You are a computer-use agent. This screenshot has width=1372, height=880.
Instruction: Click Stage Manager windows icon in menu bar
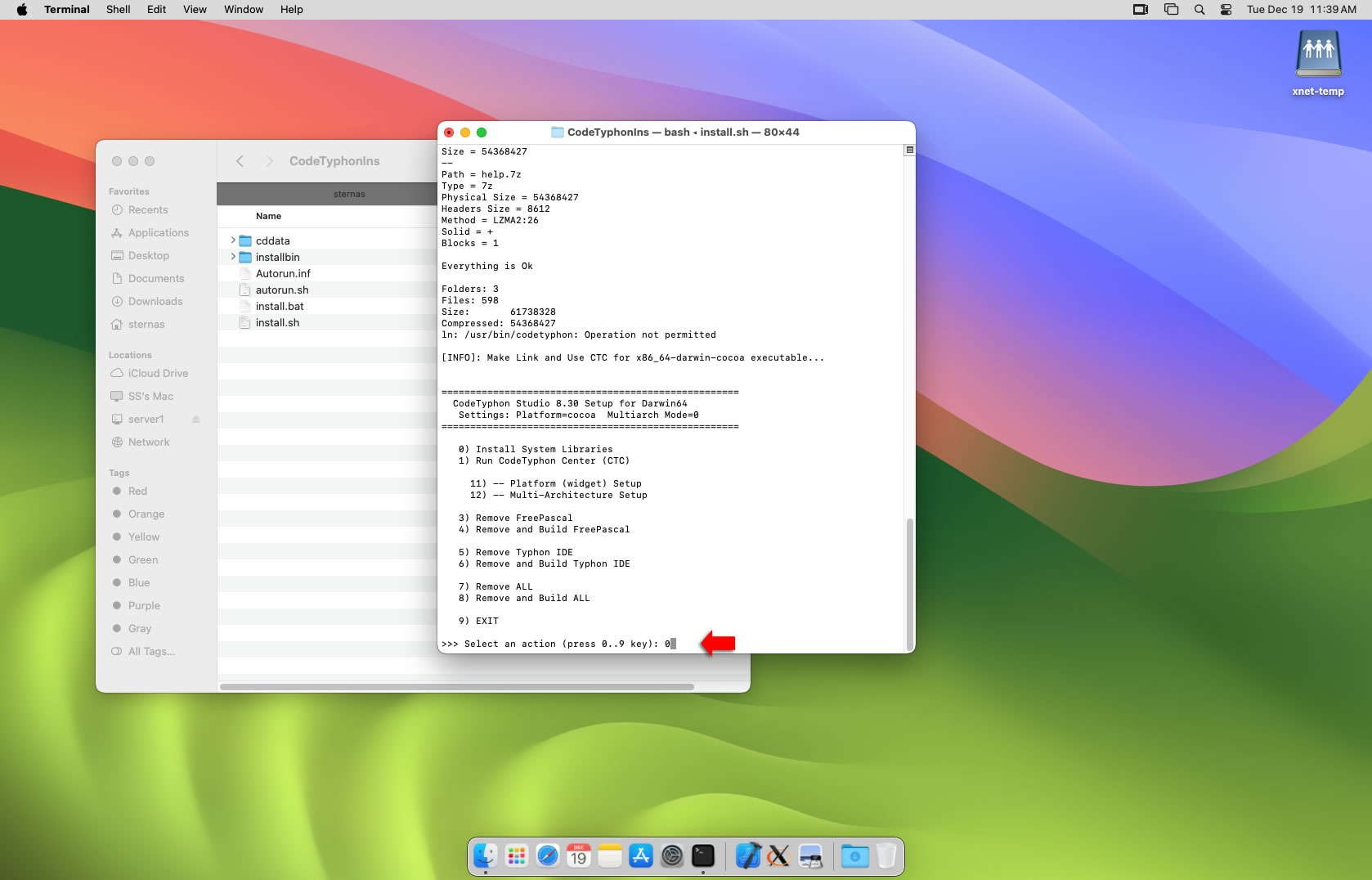[x=1172, y=10]
